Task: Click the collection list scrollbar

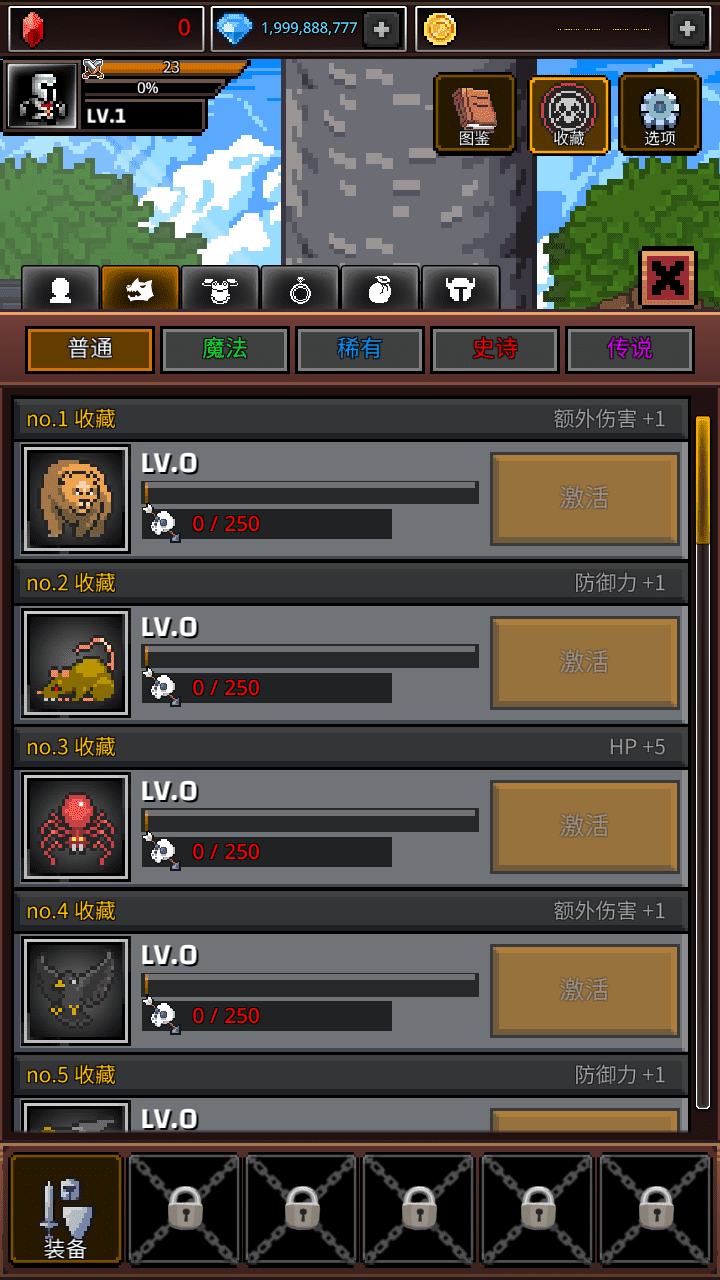Action: (703, 480)
